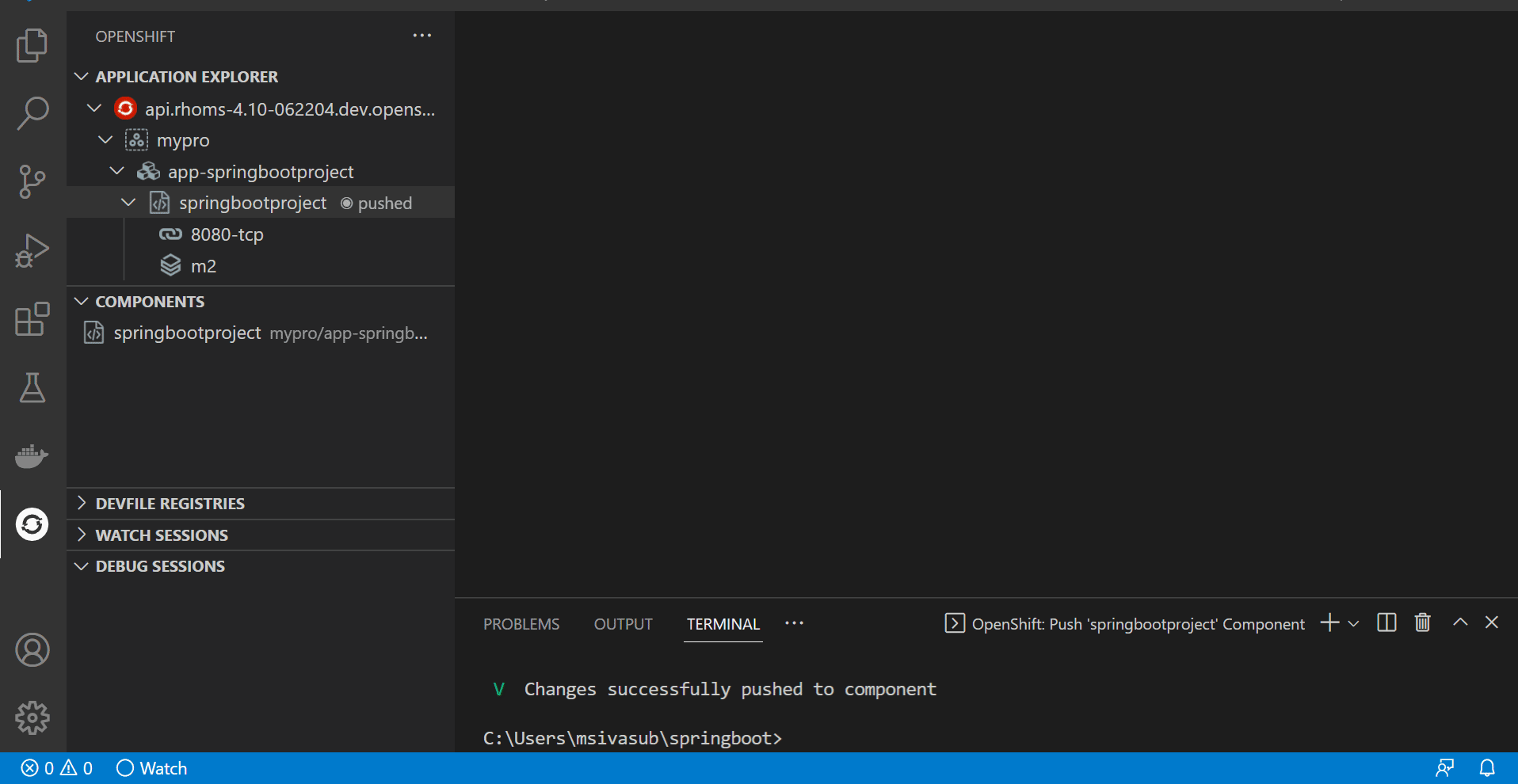
Task: Maximize the panel size with up chevron
Action: 1460,622
